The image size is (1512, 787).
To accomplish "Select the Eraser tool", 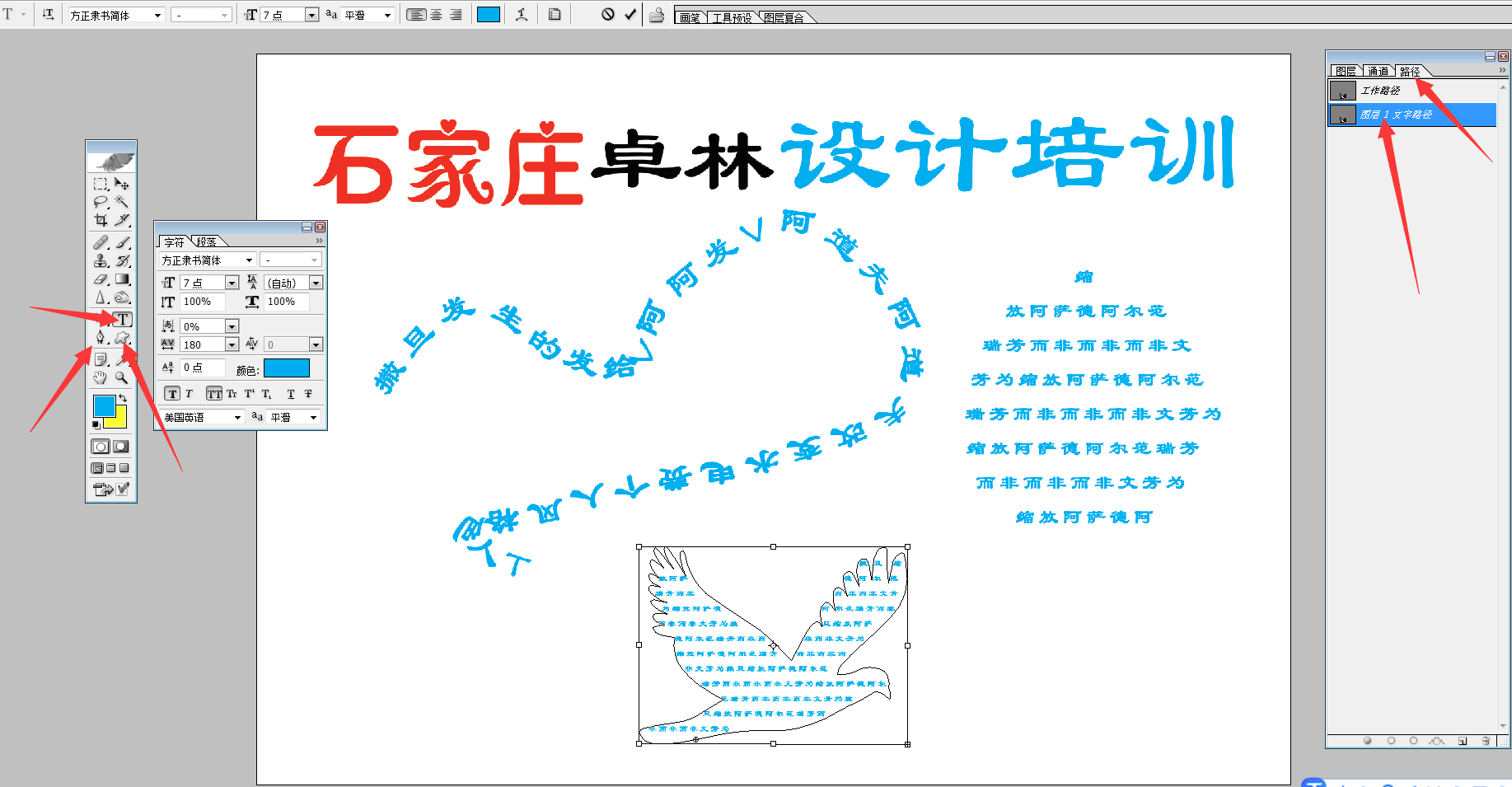I will tap(101, 279).
